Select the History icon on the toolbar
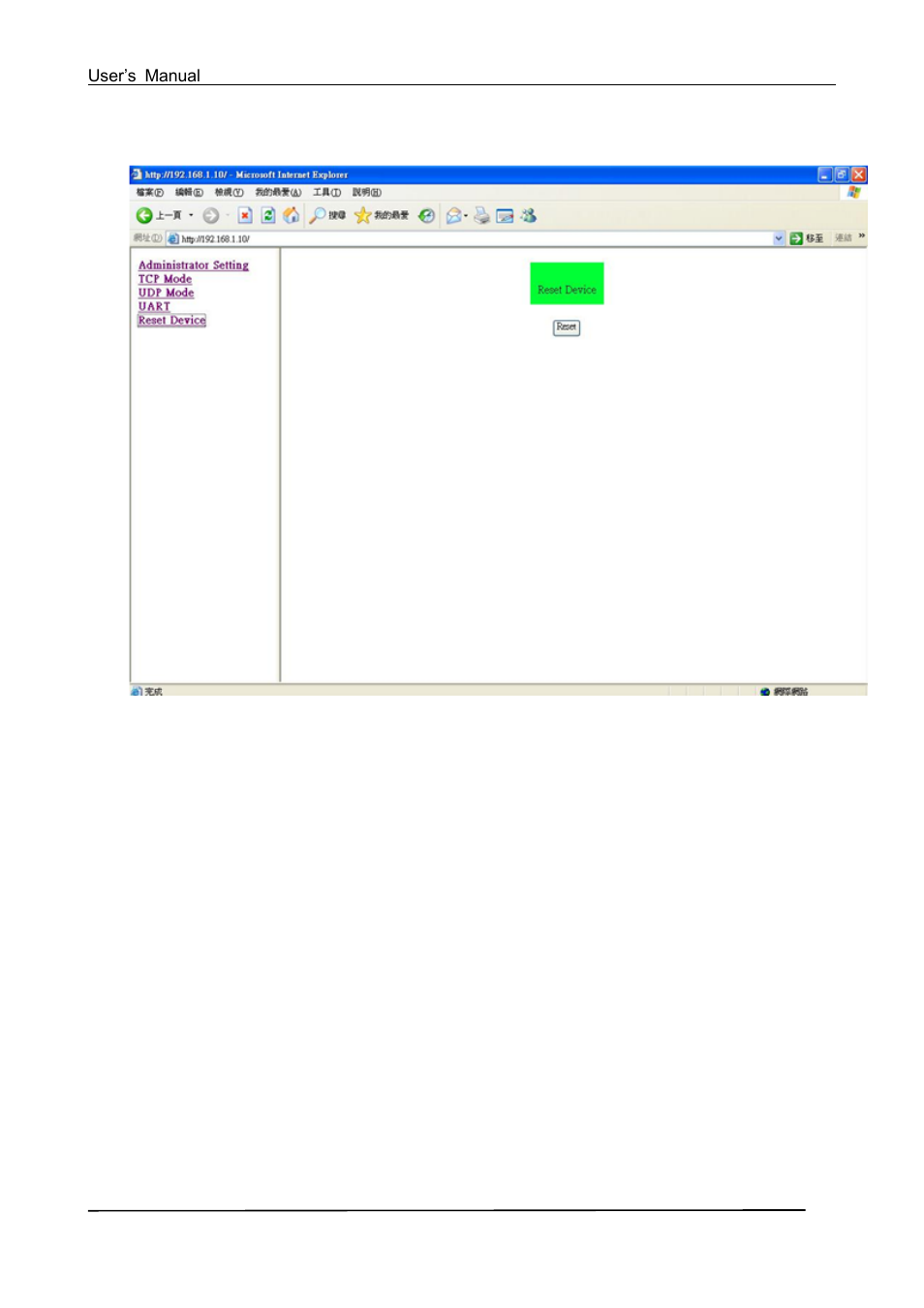Image resolution: width=924 pixels, height=1308 pixels. tap(426, 215)
